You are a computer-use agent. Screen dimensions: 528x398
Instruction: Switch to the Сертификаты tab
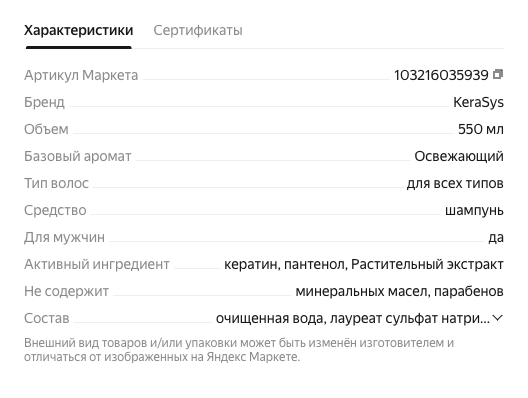point(198,30)
